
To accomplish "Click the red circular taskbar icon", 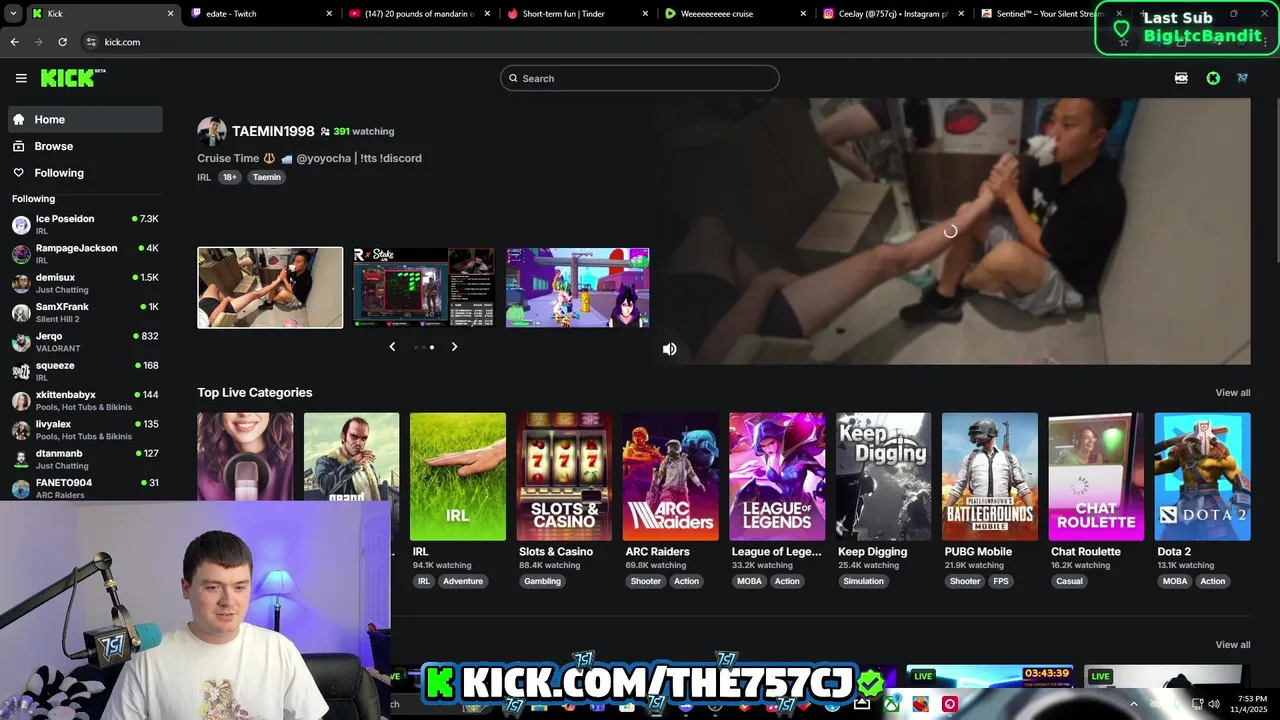I will [950, 704].
